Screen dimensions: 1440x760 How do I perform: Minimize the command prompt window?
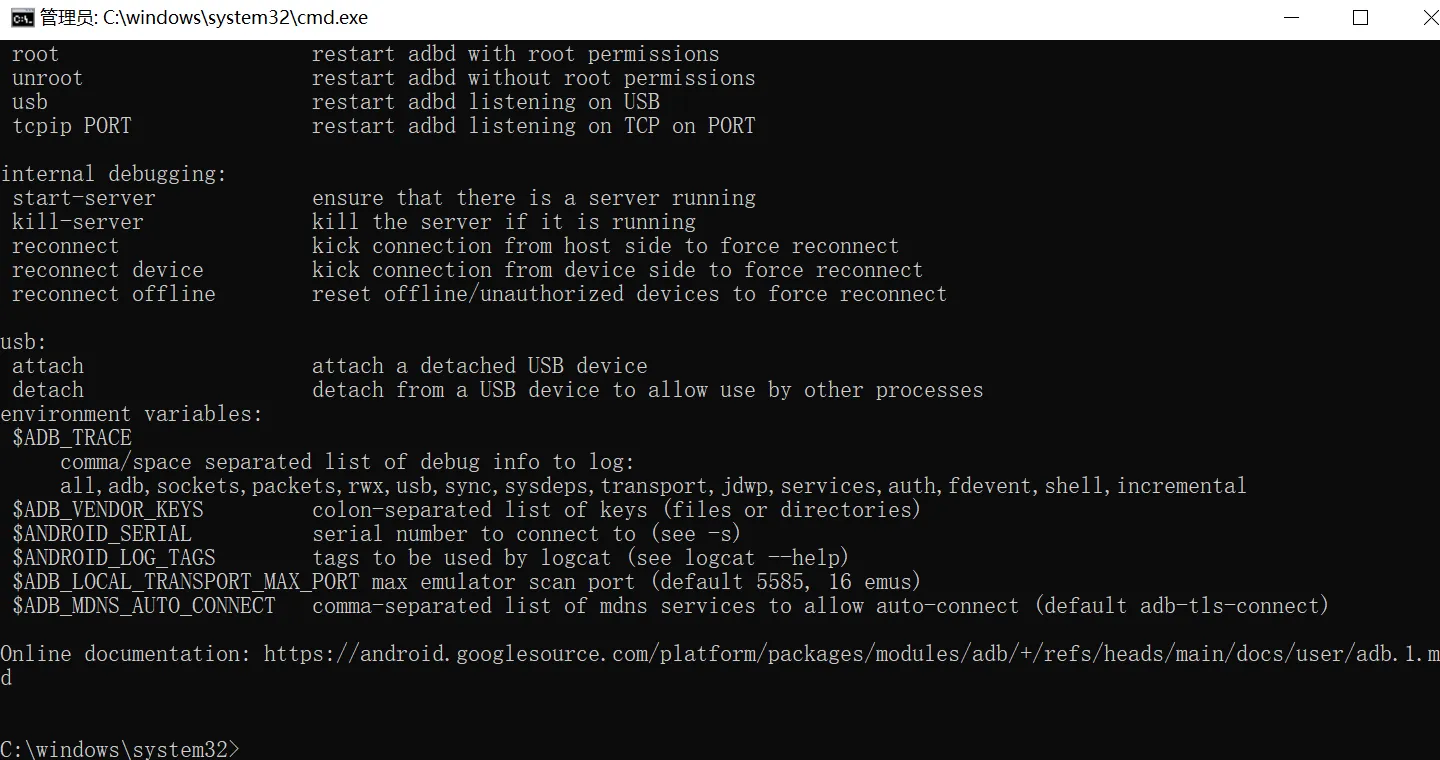(x=1296, y=18)
